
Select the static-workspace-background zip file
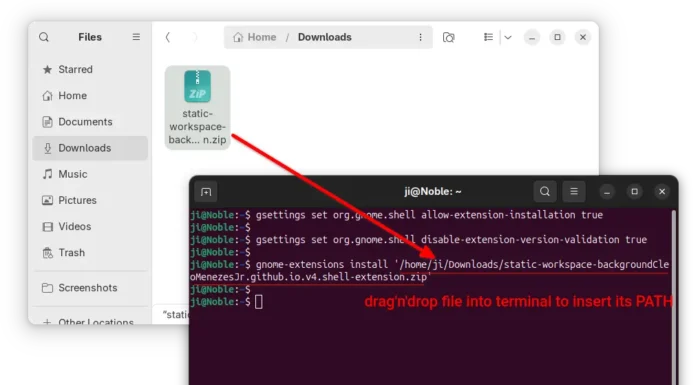tap(197, 108)
